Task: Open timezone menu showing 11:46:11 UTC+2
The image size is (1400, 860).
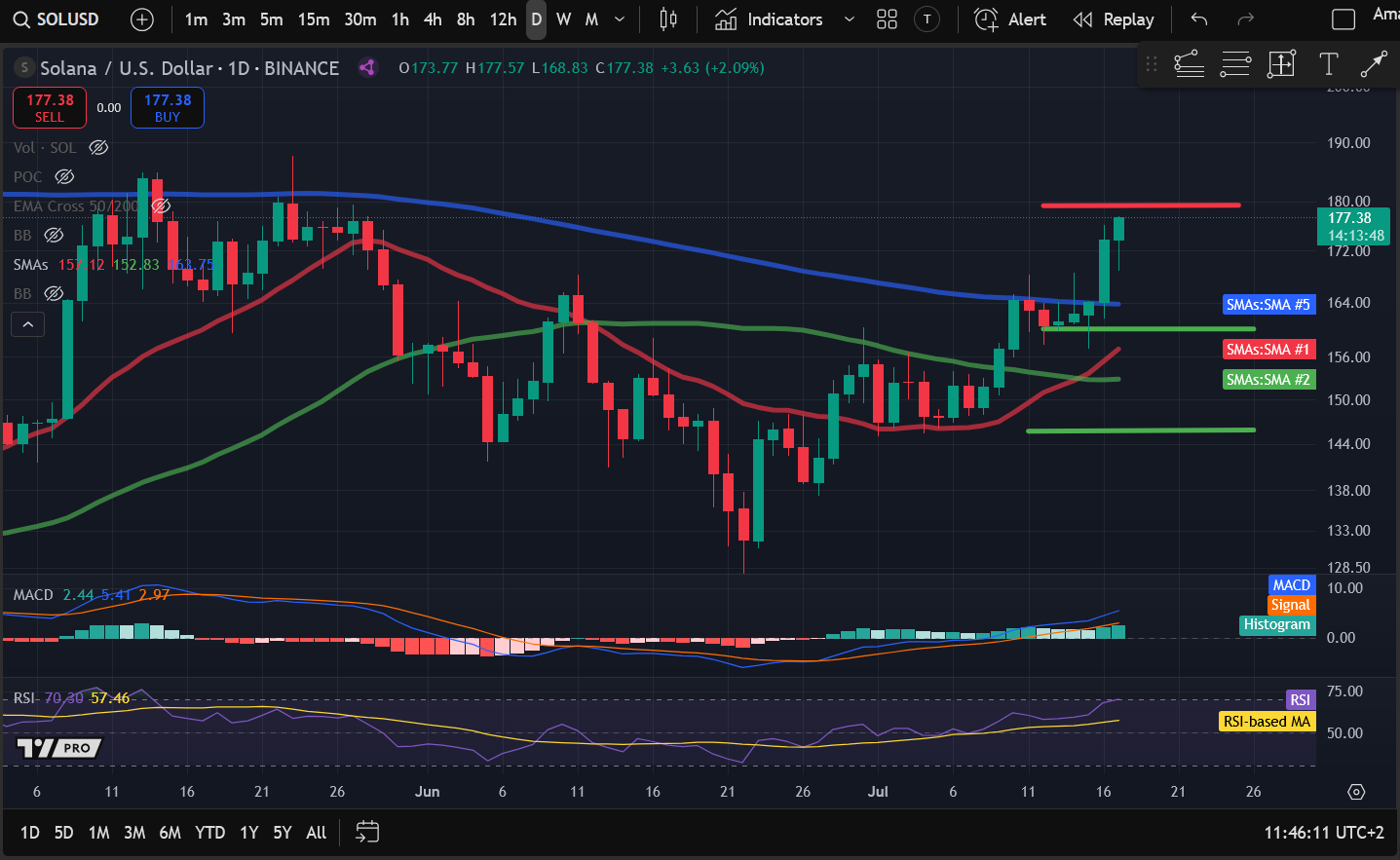Action: [x=1324, y=833]
